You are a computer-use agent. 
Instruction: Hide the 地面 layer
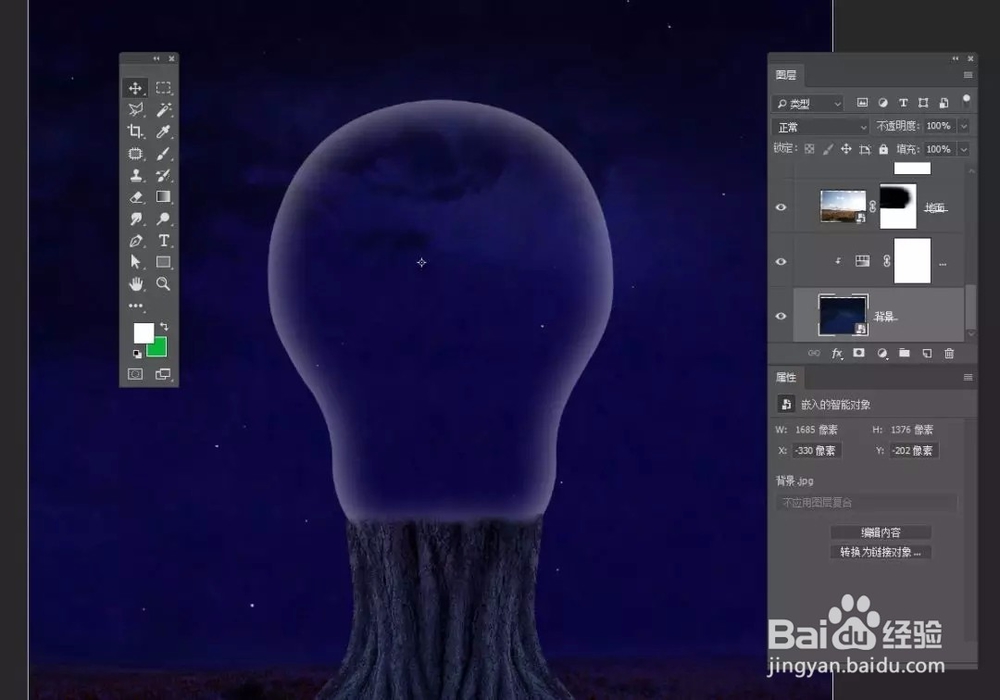point(781,208)
